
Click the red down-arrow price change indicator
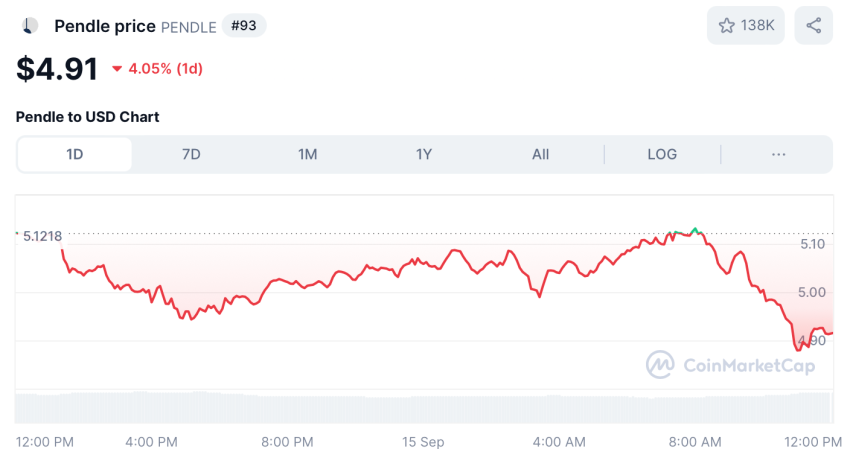117,69
